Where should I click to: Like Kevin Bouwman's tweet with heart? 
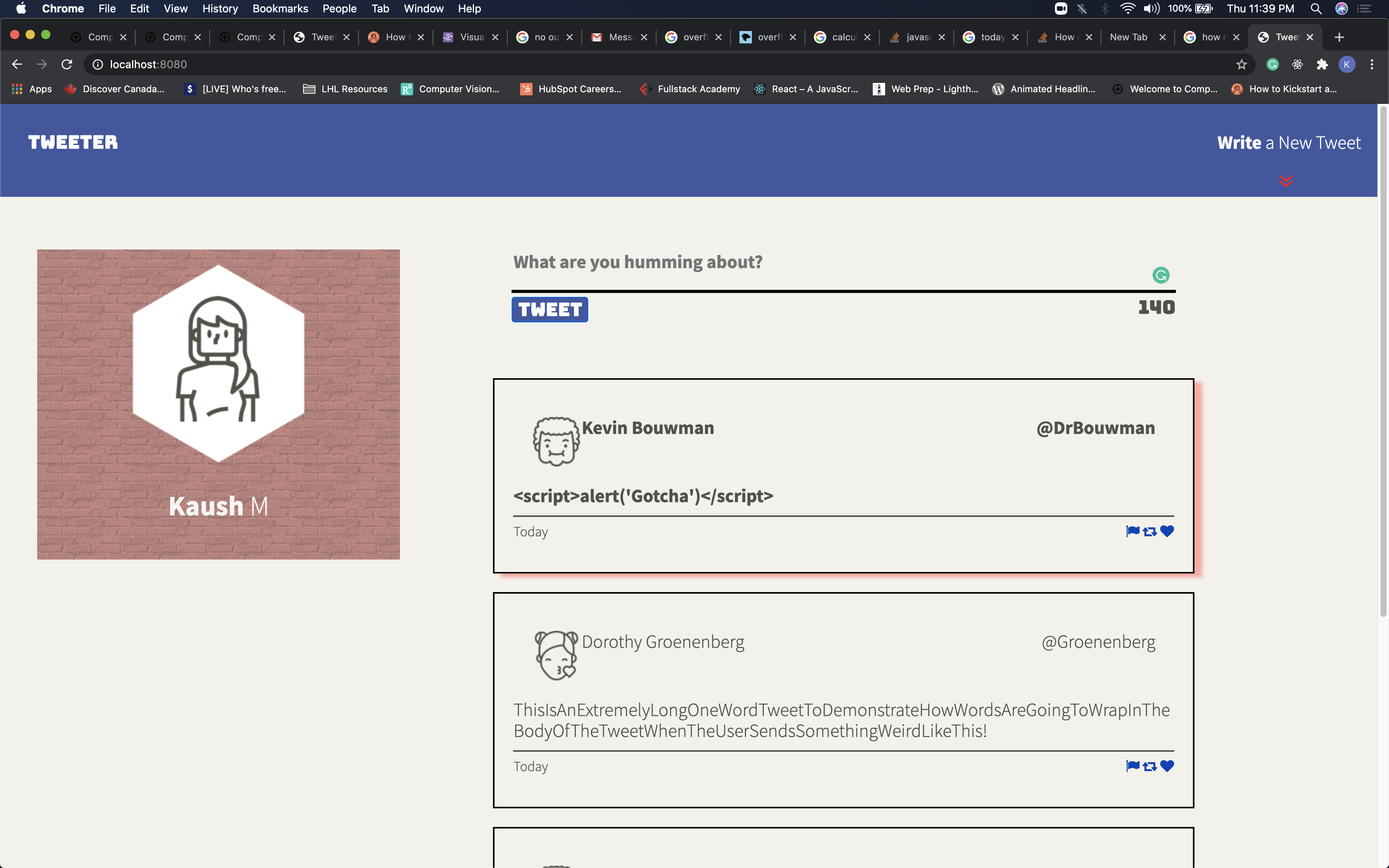coord(1167,531)
